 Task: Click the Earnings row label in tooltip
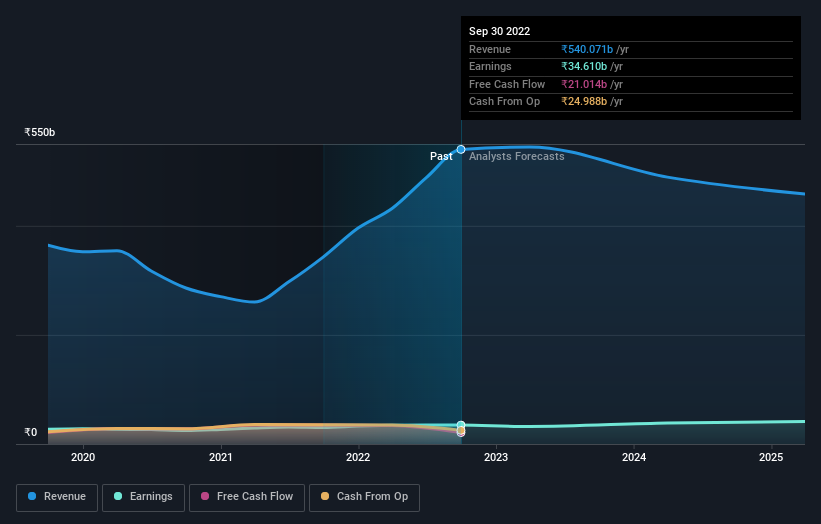click(490, 66)
